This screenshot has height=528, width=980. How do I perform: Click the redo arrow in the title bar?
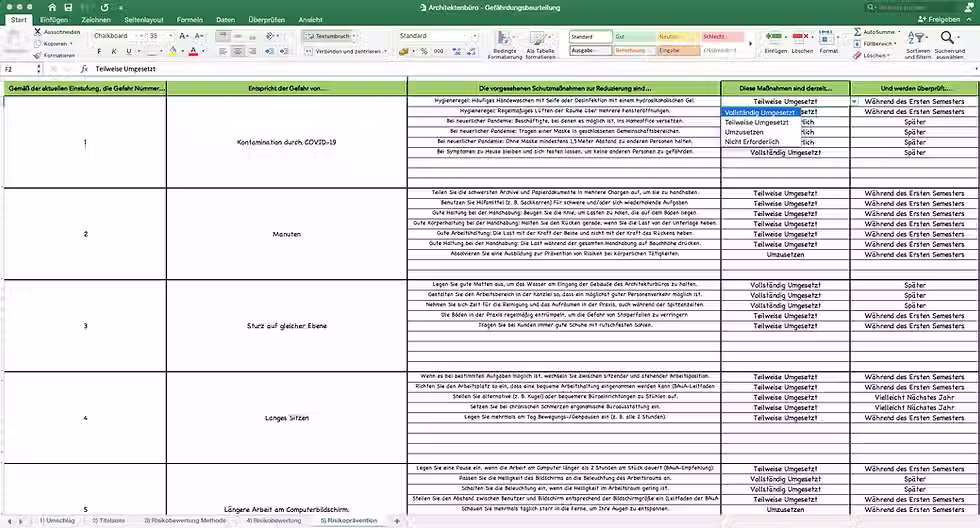(104, 7)
